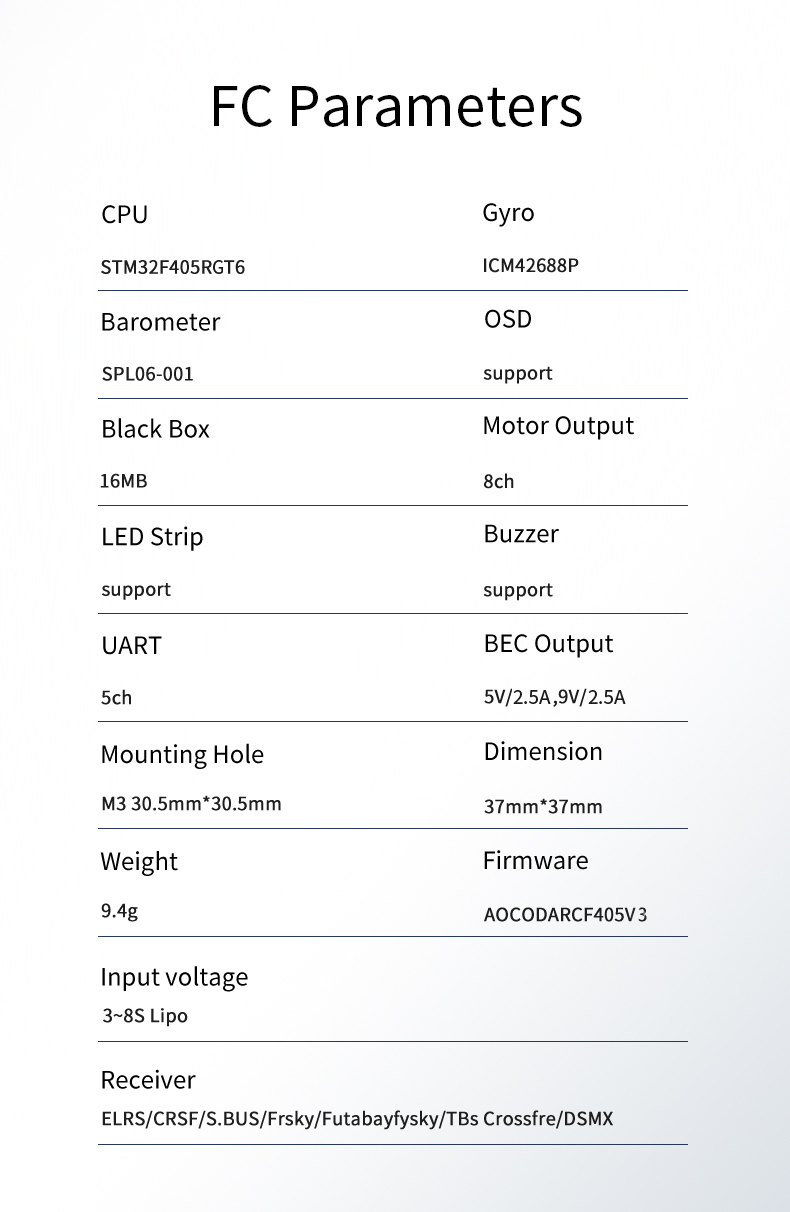Select the OSD label

coord(508,320)
